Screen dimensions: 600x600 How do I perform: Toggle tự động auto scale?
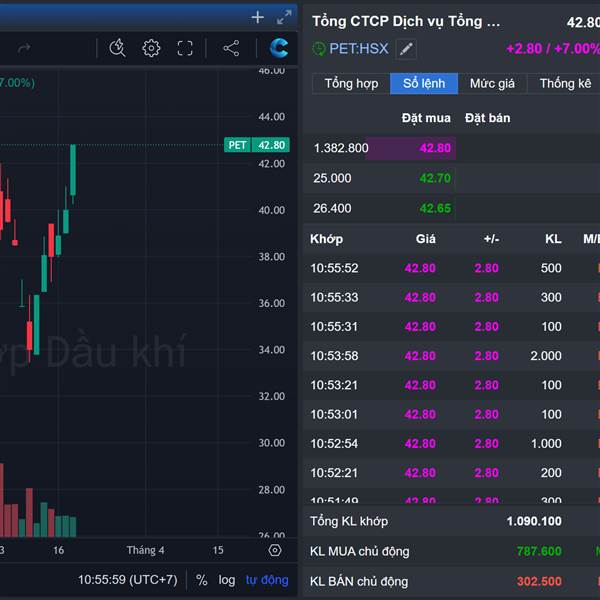267,580
